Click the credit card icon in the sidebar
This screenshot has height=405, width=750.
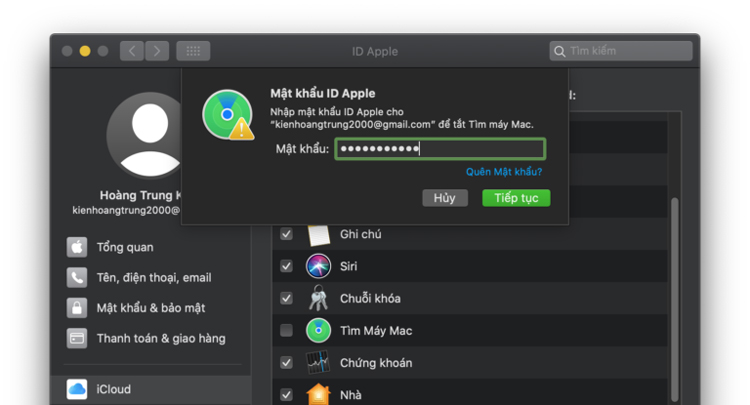(x=77, y=339)
